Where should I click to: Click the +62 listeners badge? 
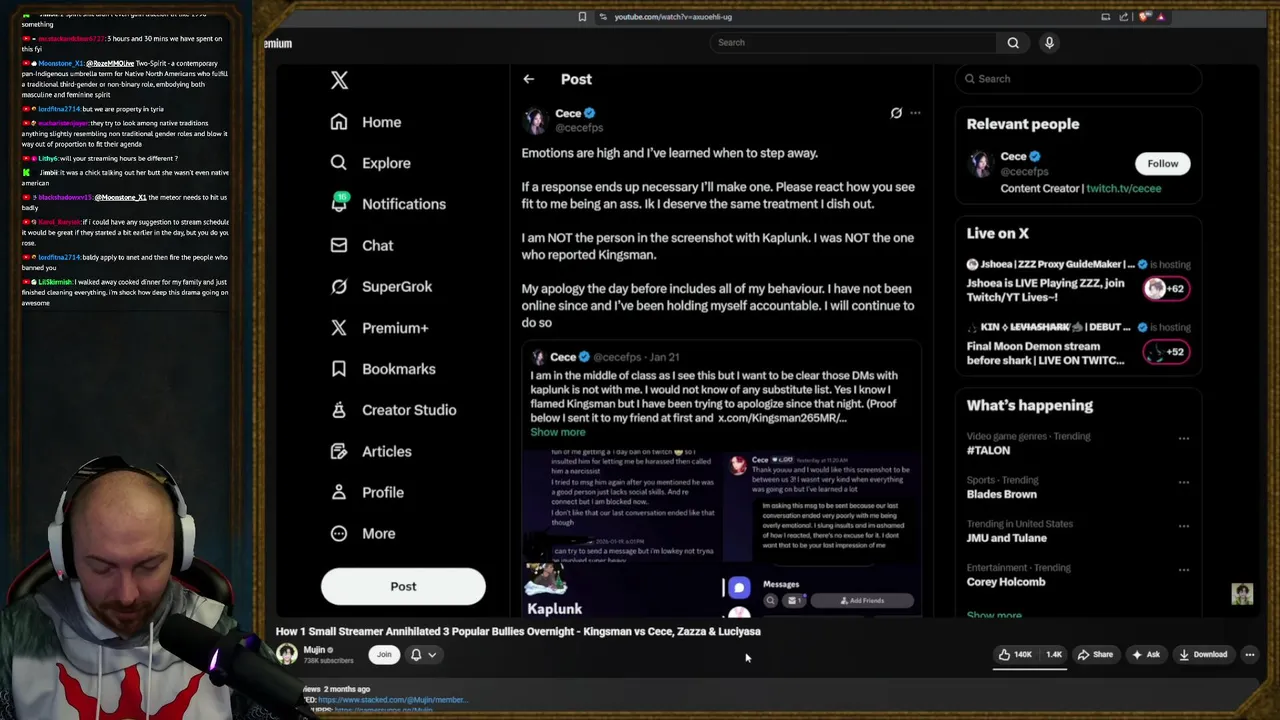[1167, 289]
